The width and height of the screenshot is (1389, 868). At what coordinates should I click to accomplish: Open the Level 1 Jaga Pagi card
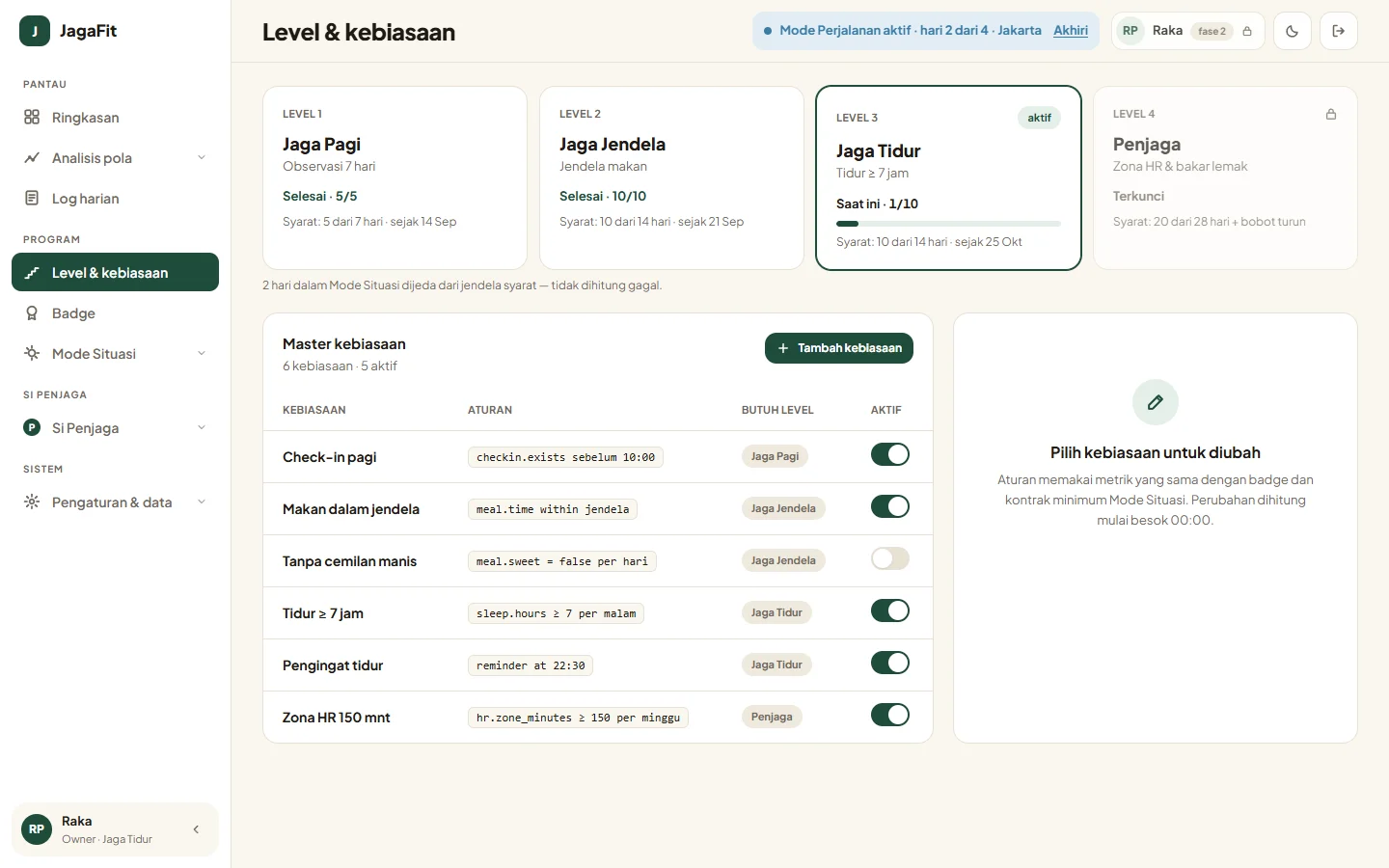[395, 178]
